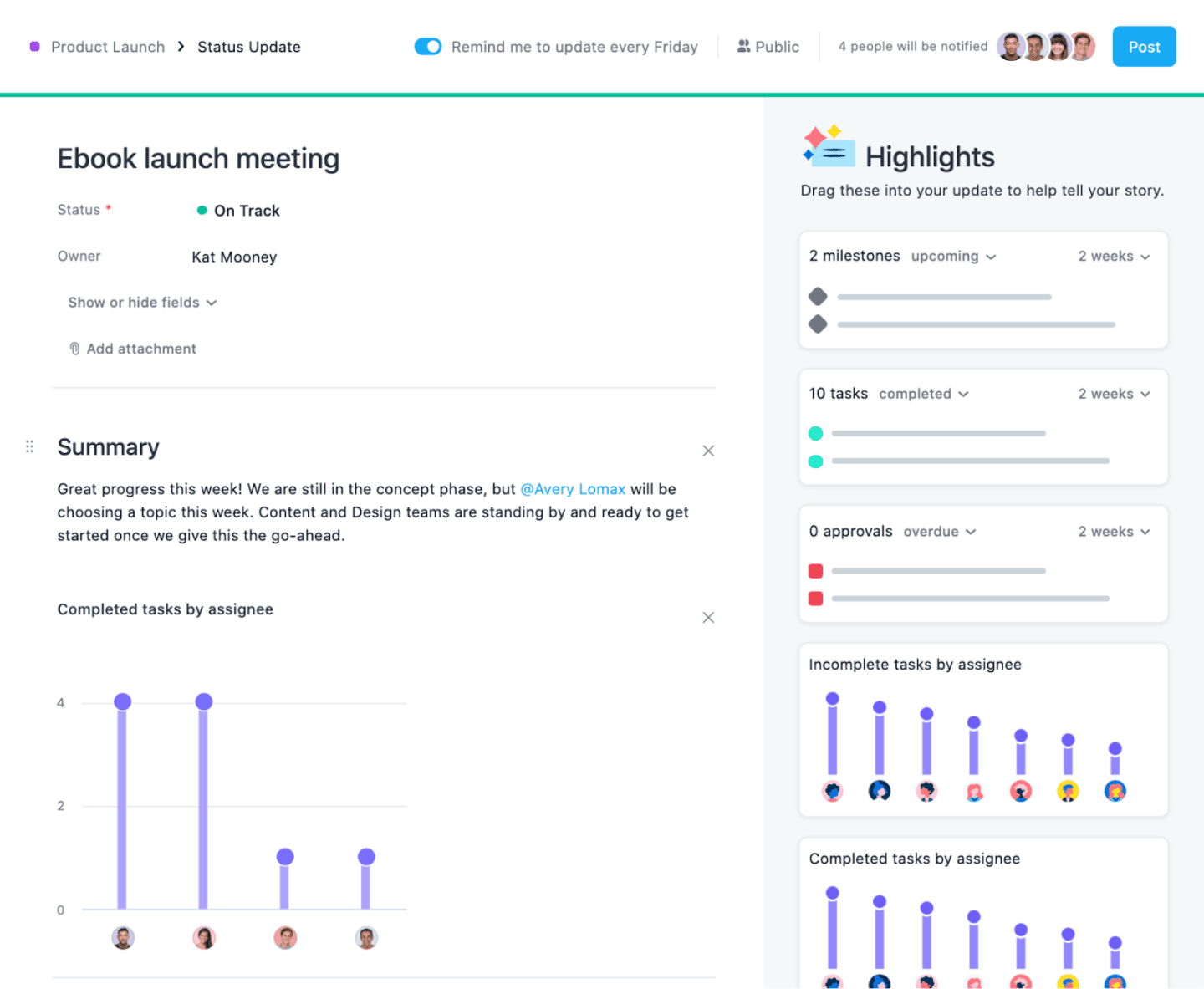Click the Highlights sparkle icon
Viewport: 1204px width, 989px height.
(x=828, y=147)
